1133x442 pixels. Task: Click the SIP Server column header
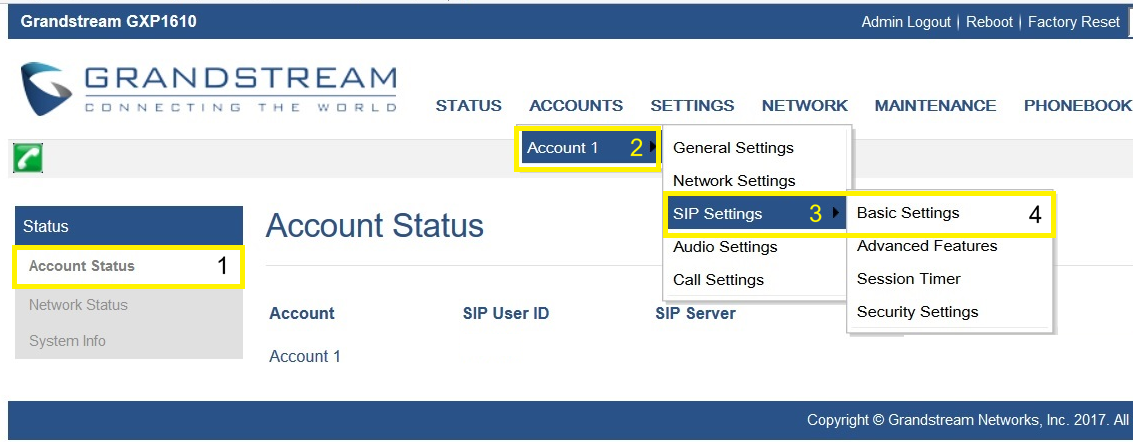[x=695, y=313]
